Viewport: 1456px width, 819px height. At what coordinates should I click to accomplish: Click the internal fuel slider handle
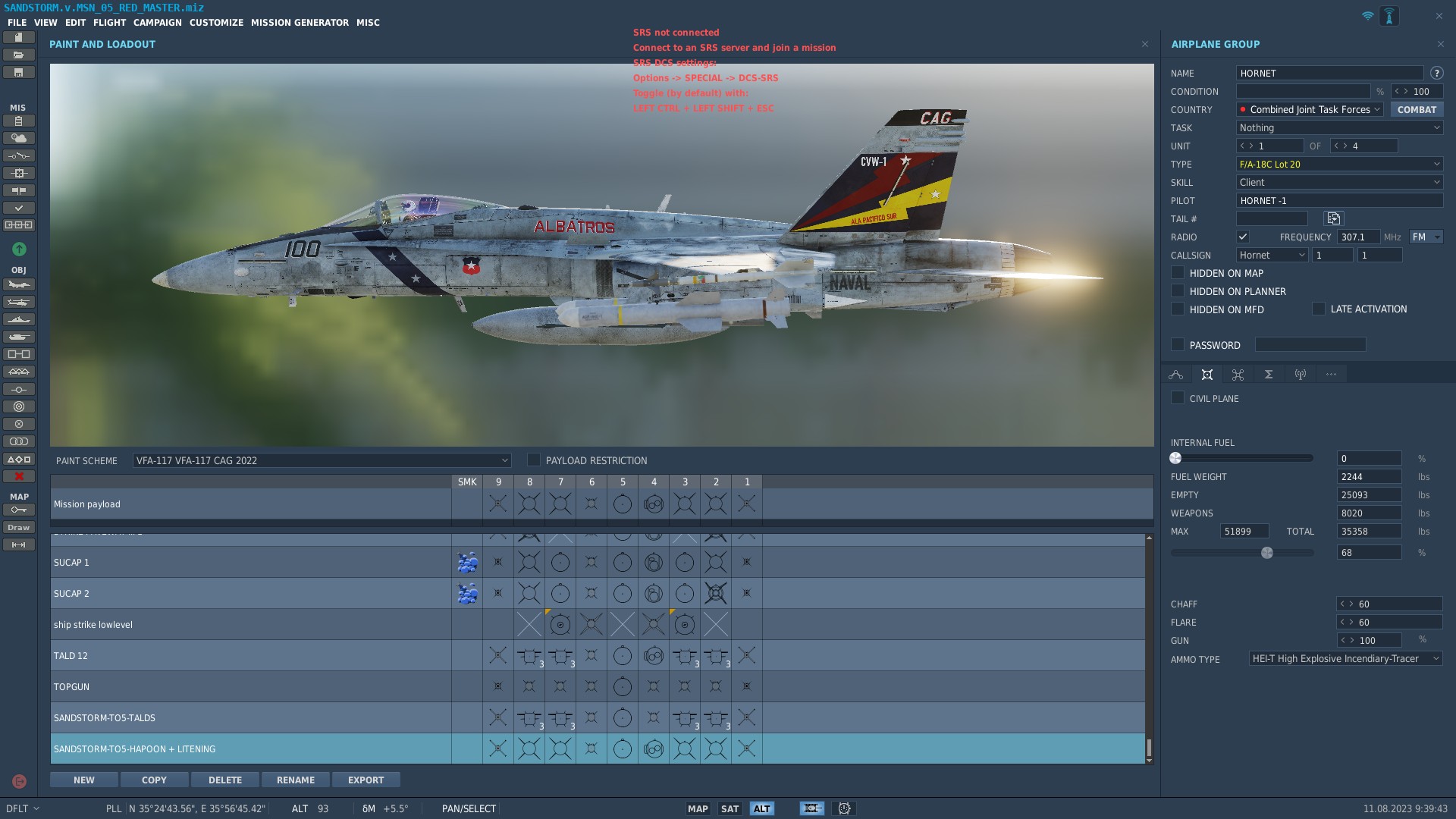(x=1175, y=458)
